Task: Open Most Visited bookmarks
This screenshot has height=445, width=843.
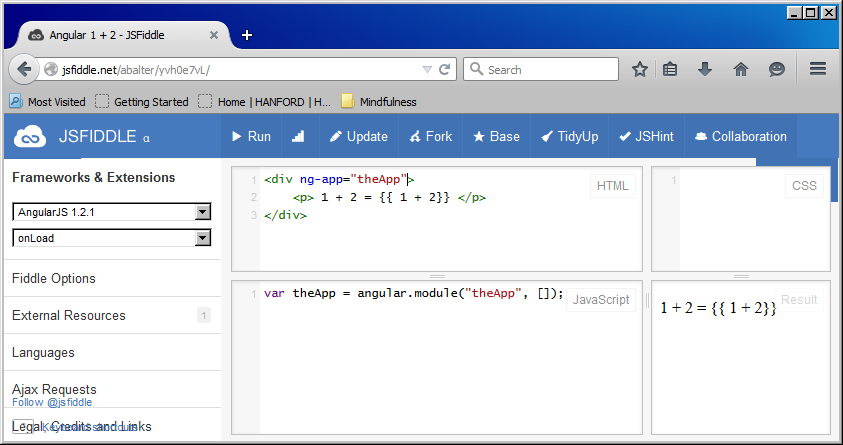Action: pyautogui.click(x=47, y=102)
